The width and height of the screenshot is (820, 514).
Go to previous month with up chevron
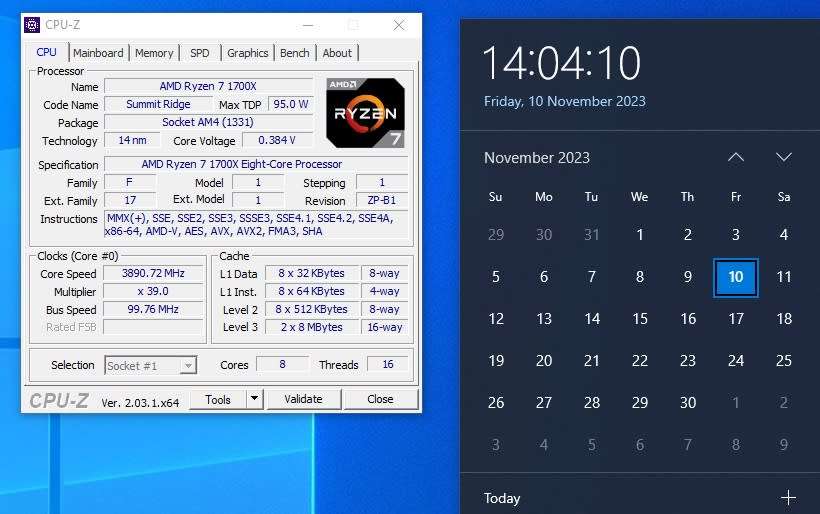tap(736, 157)
